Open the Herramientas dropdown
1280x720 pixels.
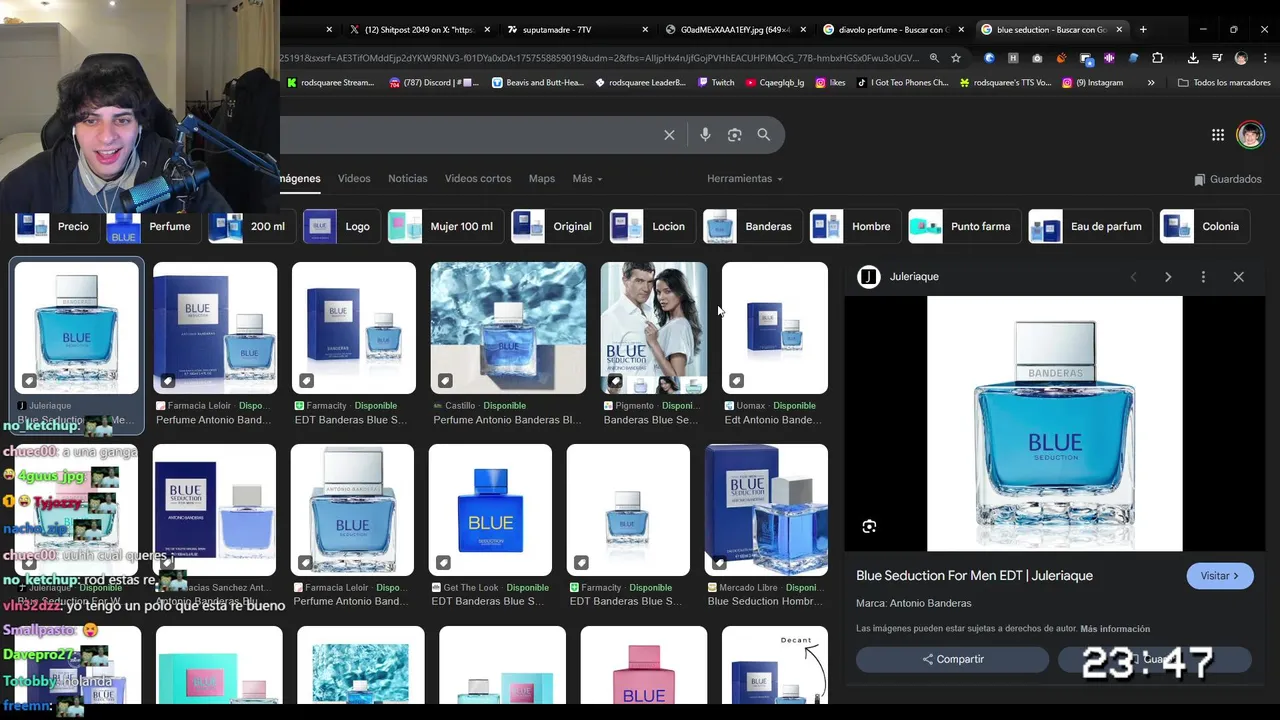(745, 179)
